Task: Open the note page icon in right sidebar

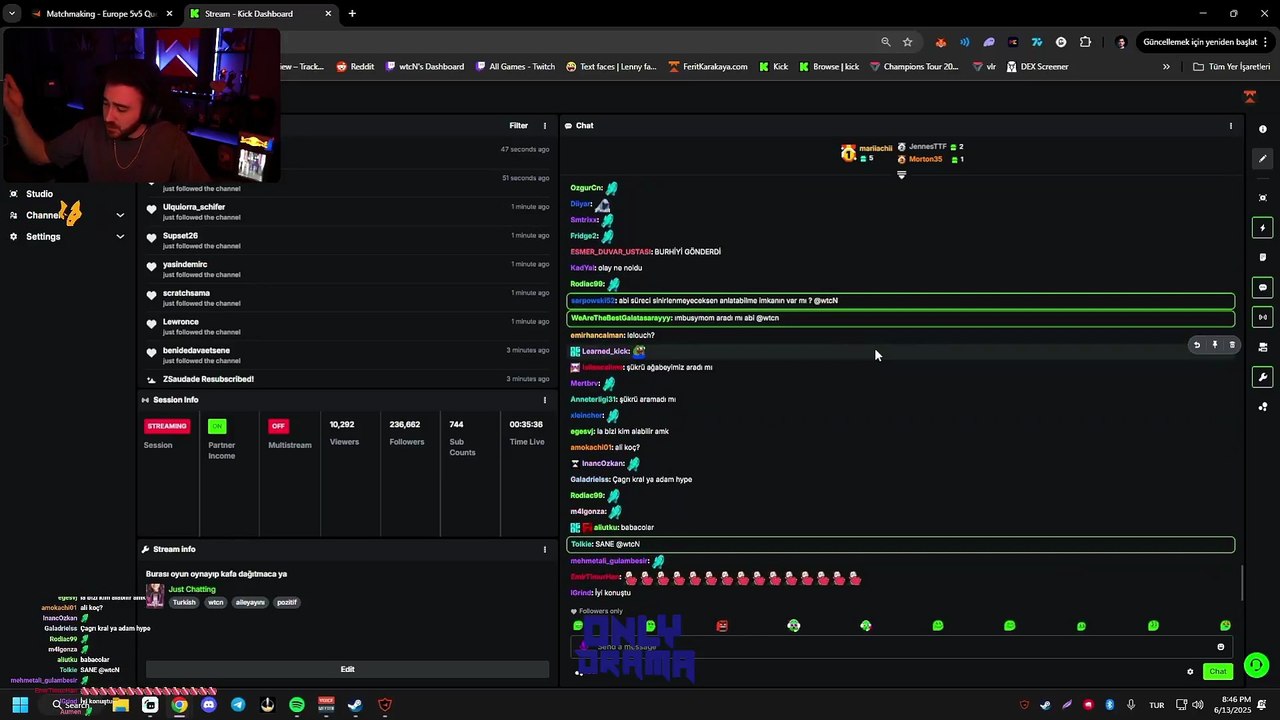Action: click(x=1263, y=258)
